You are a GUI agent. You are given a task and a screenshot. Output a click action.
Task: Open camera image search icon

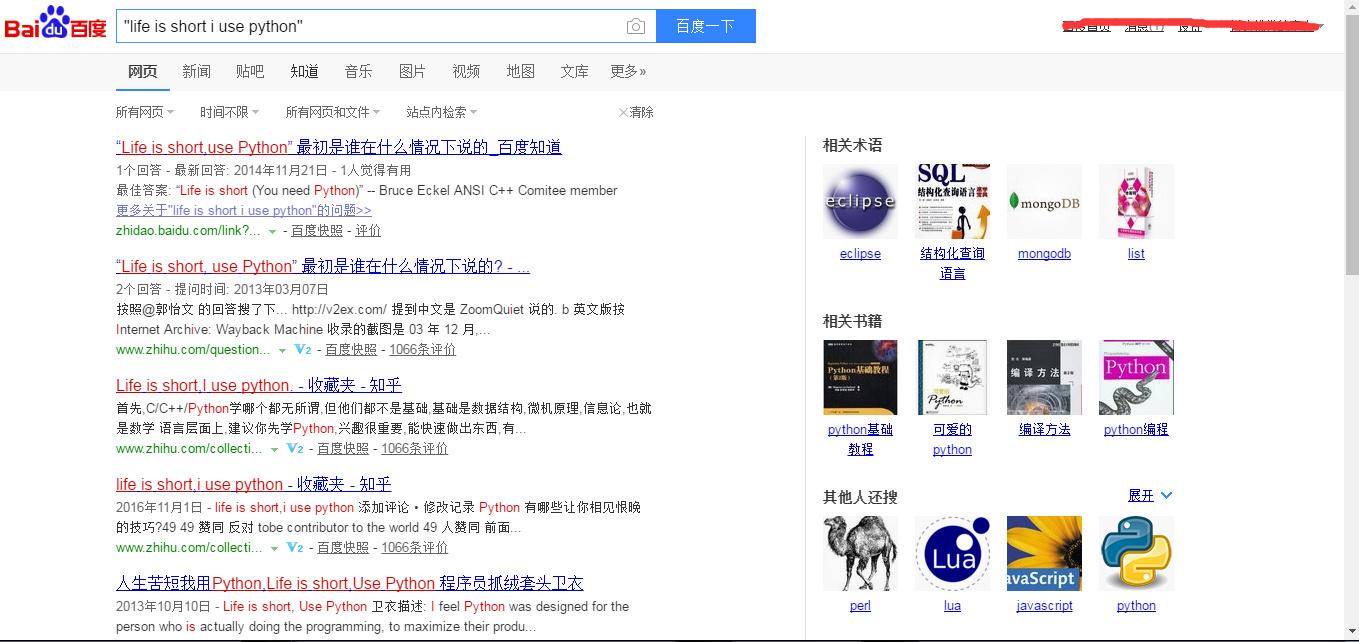636,27
